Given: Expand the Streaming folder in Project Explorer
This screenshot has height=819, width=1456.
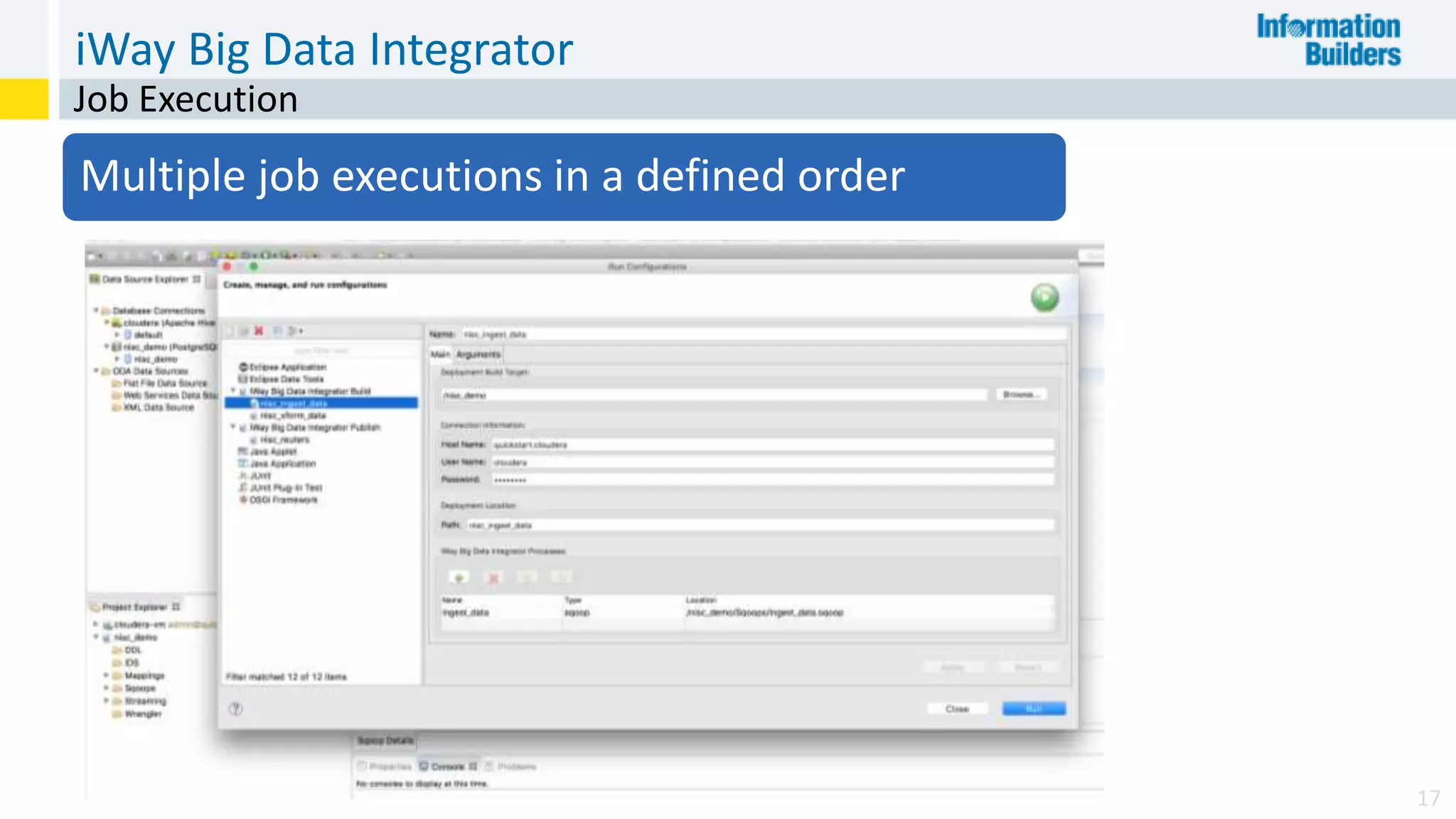Looking at the screenshot, I should [x=106, y=701].
